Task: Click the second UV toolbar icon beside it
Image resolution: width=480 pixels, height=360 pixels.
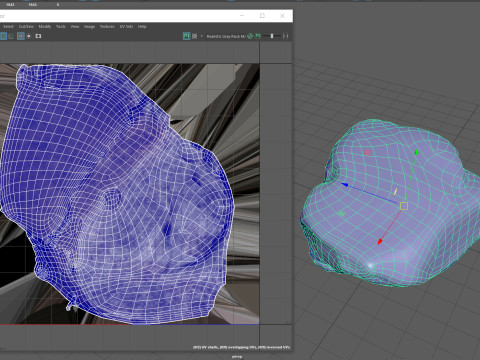Action: point(11,36)
